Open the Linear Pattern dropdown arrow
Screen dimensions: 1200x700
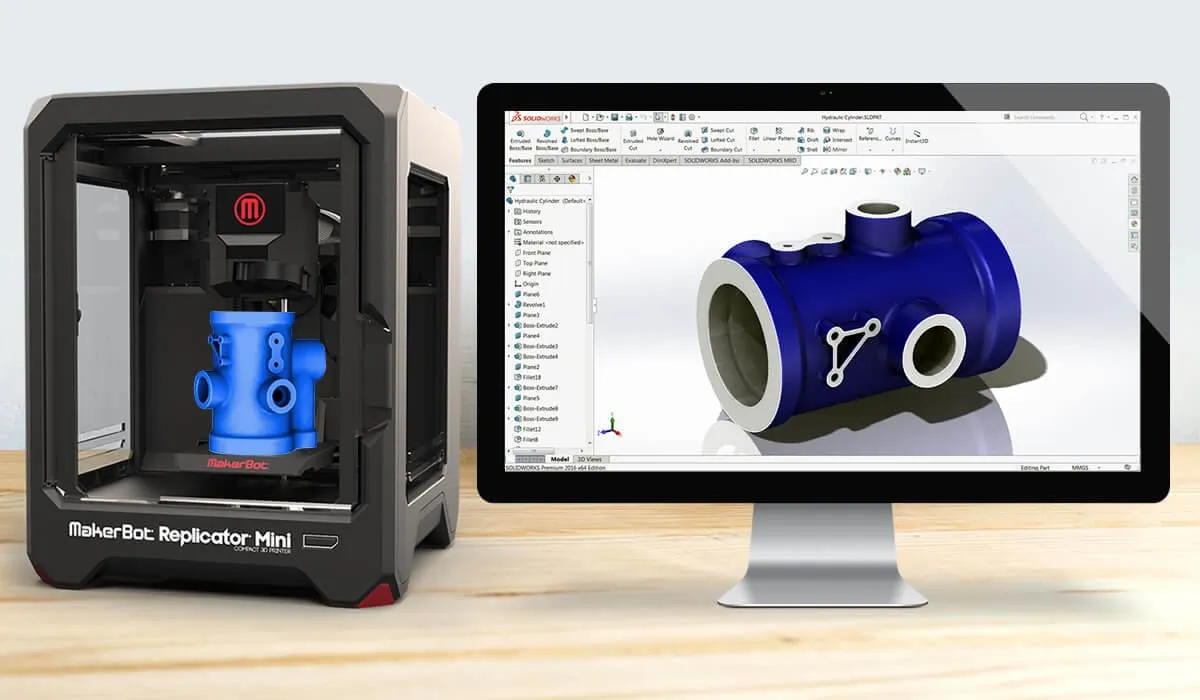pyautogui.click(x=779, y=150)
